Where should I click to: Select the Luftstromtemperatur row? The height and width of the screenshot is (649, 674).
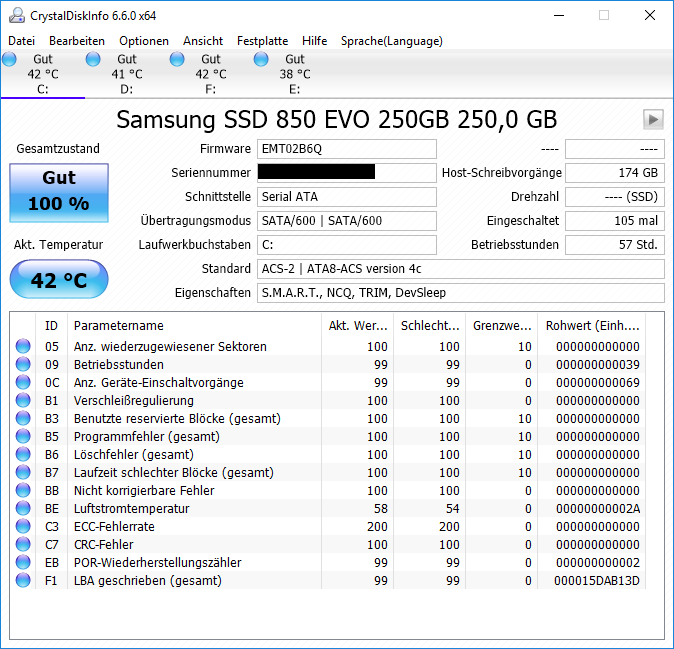click(x=328, y=509)
